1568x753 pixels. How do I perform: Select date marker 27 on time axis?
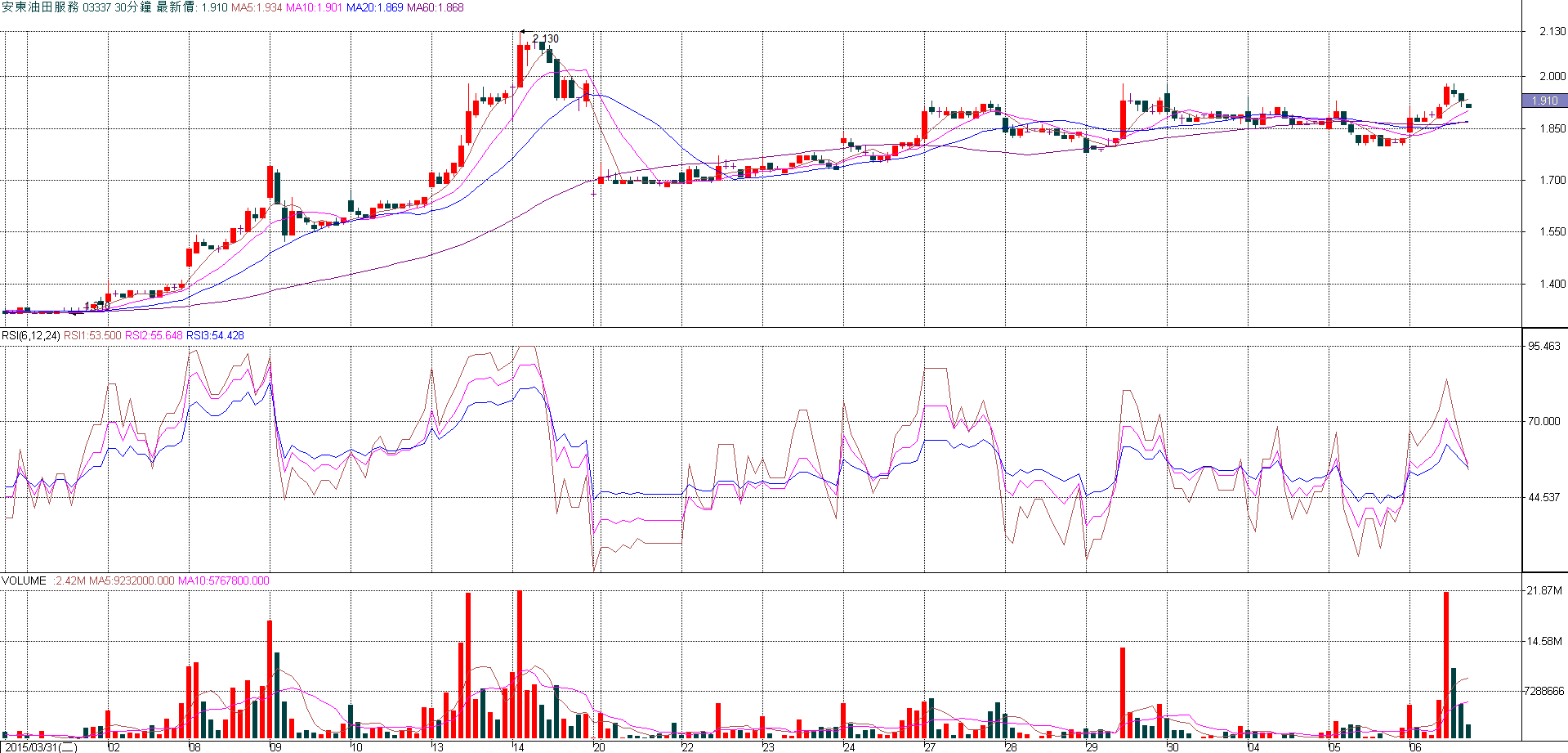tap(930, 746)
